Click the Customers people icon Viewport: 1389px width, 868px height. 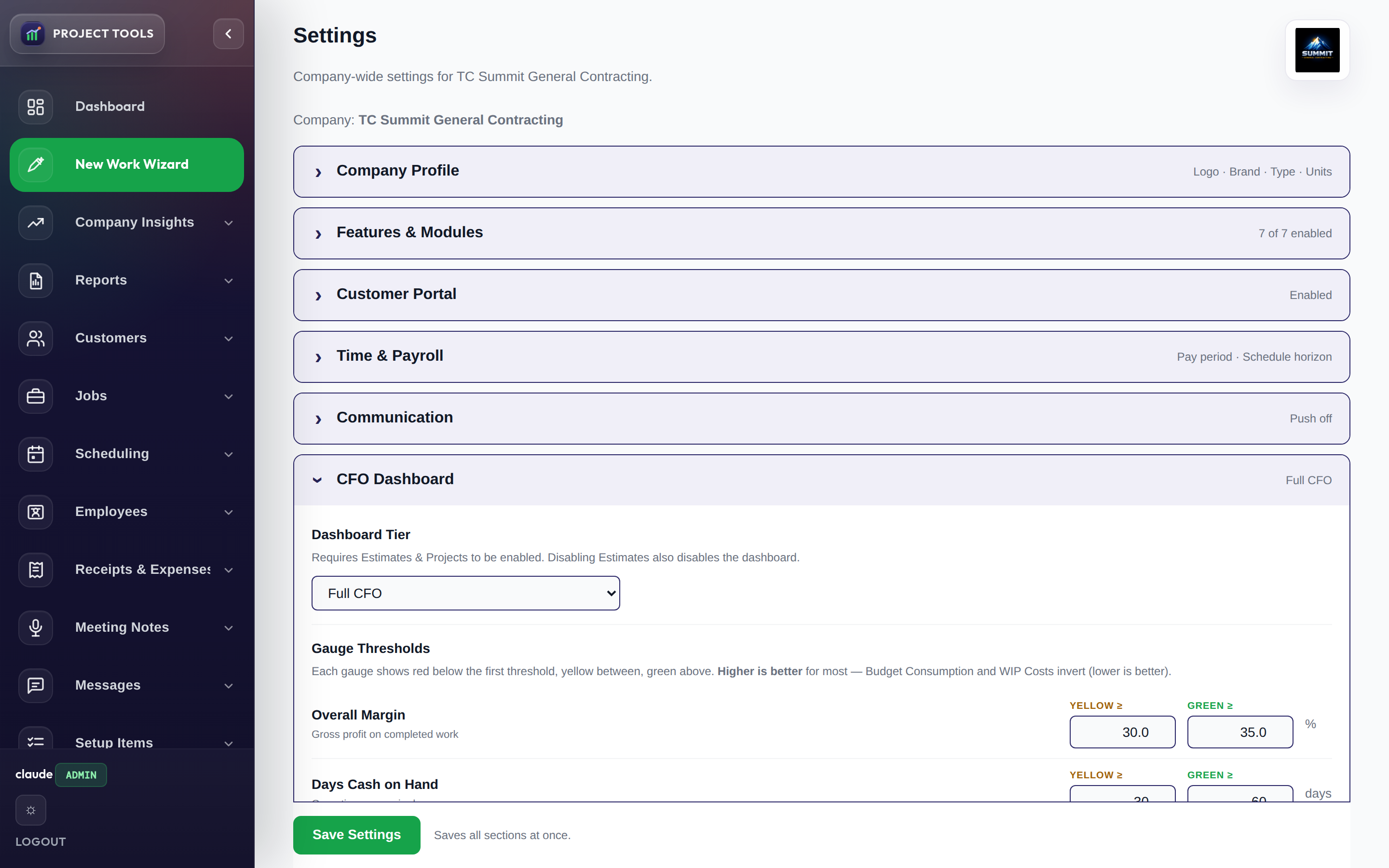[36, 338]
